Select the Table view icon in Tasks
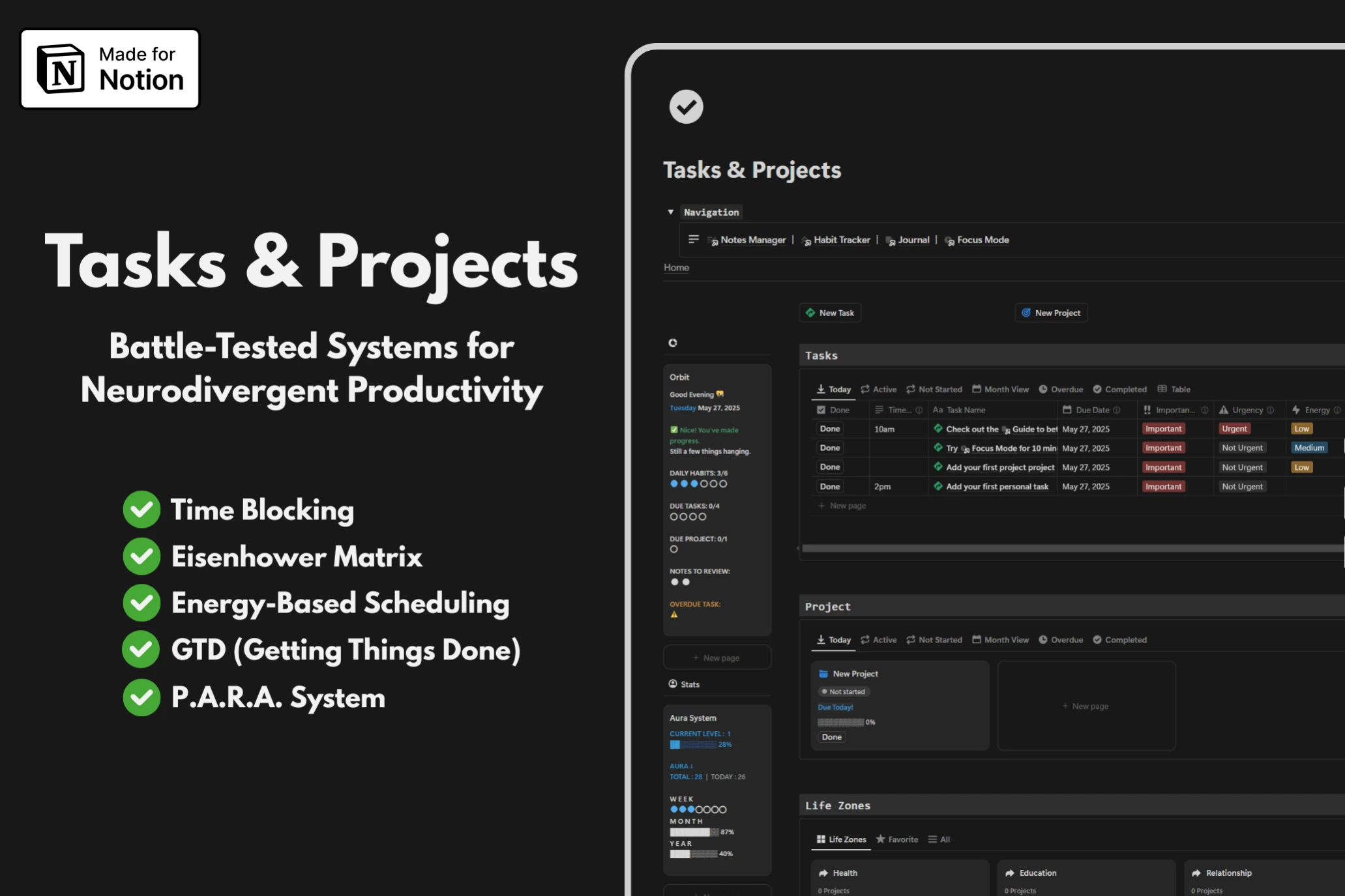1345x896 pixels. pyautogui.click(x=1174, y=389)
